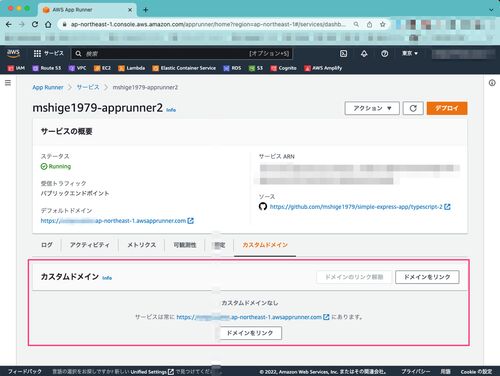500x376 pixels.
Task: Open the left hamburger navigation menu
Action: point(8,83)
